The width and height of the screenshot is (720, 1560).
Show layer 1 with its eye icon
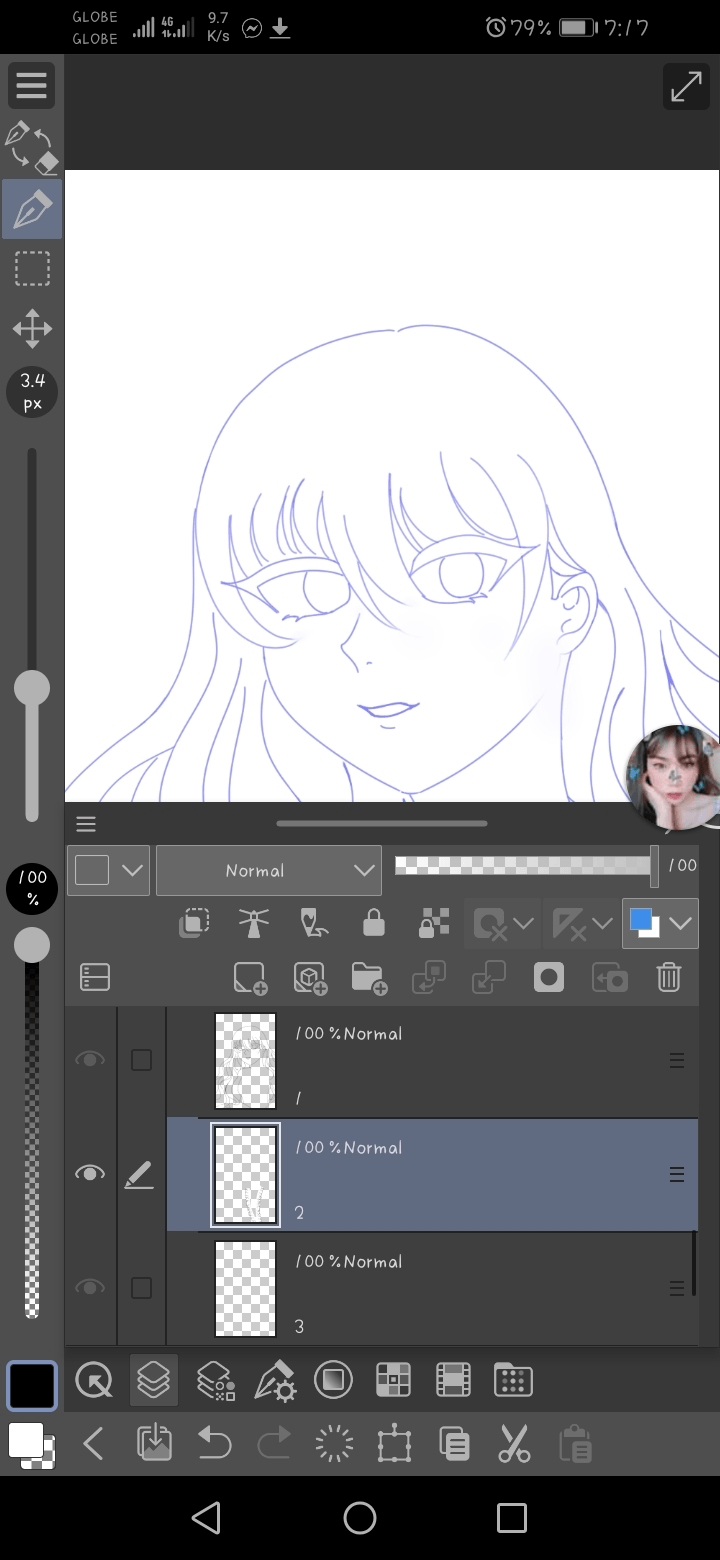click(x=90, y=1060)
